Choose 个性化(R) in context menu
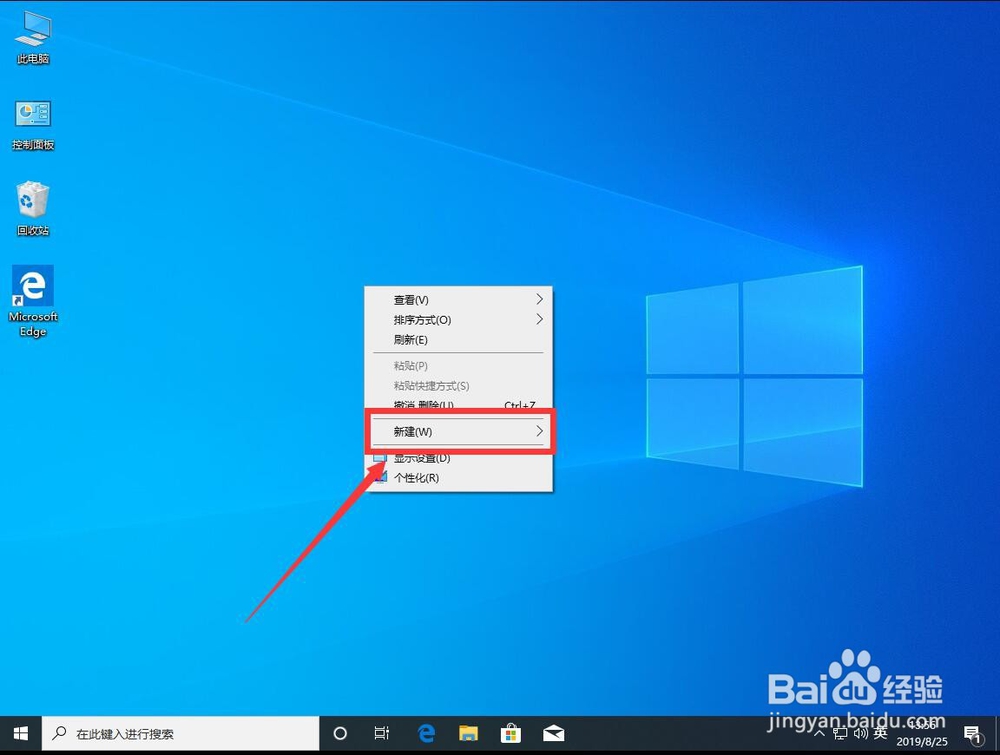The height and width of the screenshot is (755, 1000). (x=459, y=478)
